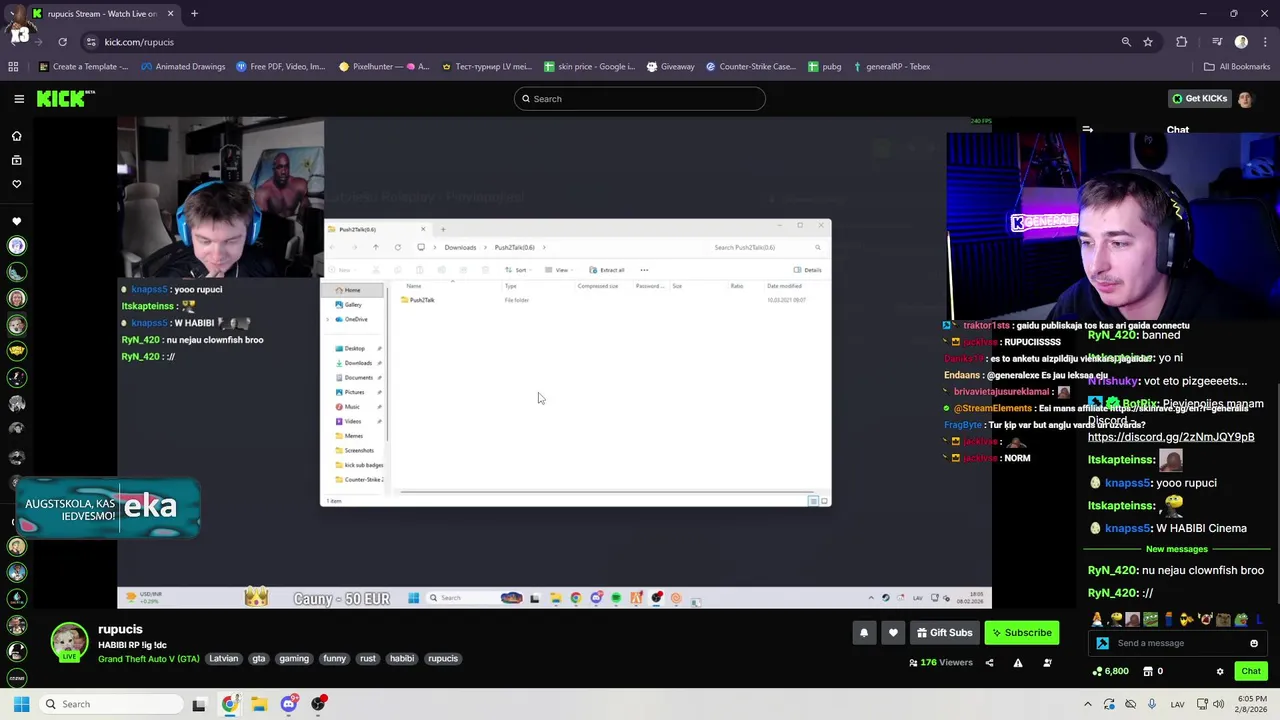Open the Browse icon in Kick sidebar
Viewport: 1280px width, 720px height.
16,160
